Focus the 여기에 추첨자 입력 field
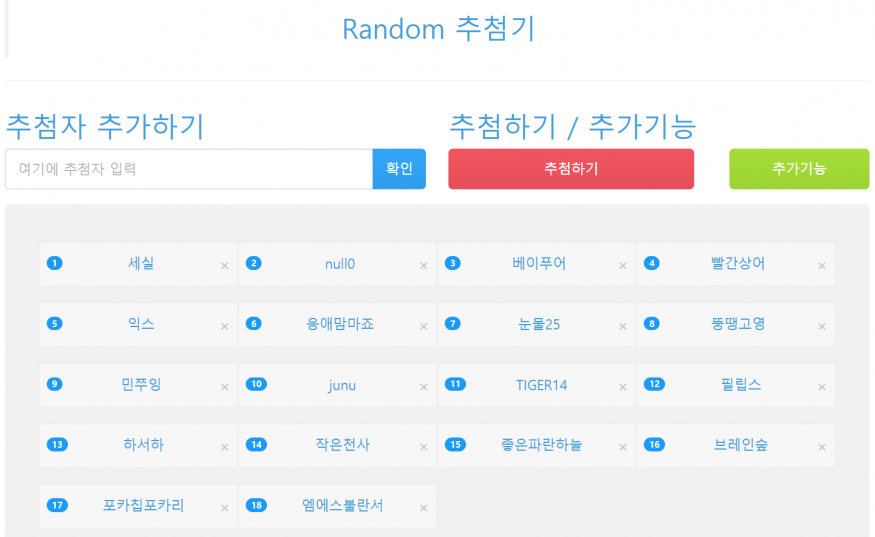This screenshot has height=537, width=875. [189, 169]
